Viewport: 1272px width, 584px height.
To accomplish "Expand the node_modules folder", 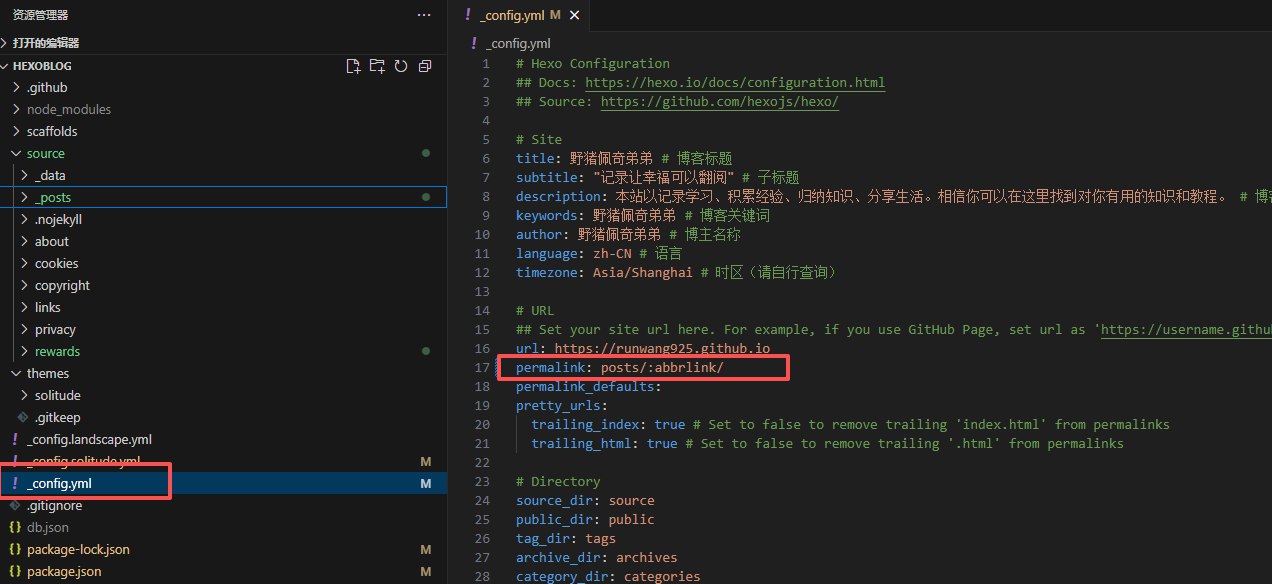I will [x=16, y=109].
